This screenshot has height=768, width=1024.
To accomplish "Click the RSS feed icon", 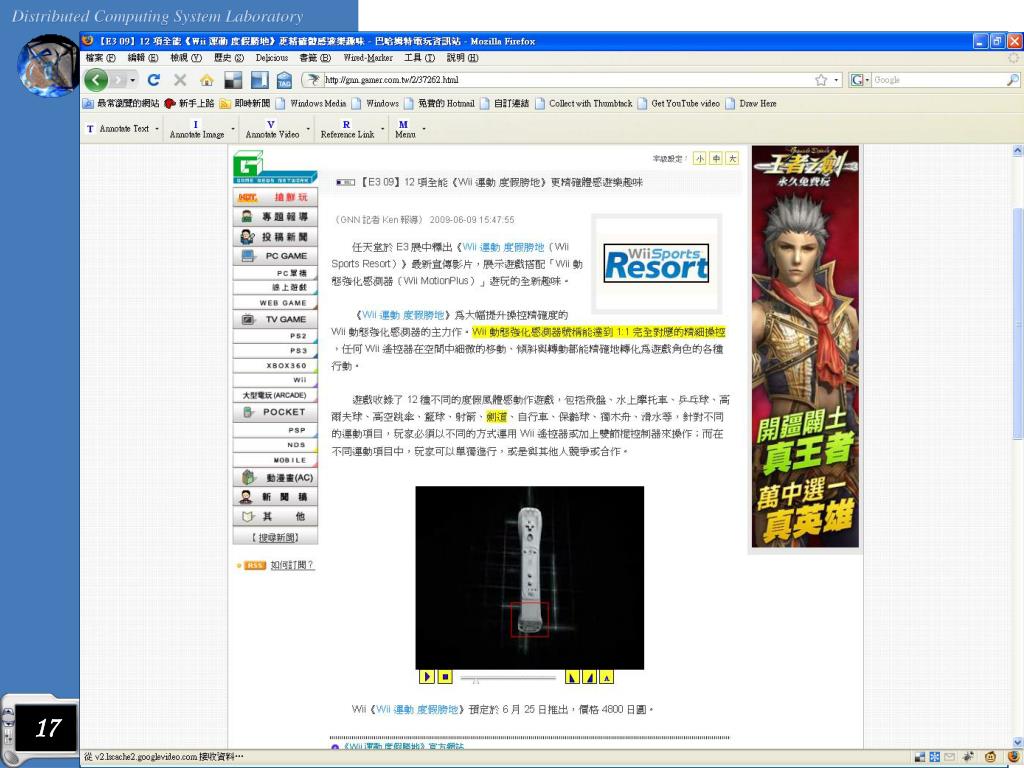I will 255,566.
